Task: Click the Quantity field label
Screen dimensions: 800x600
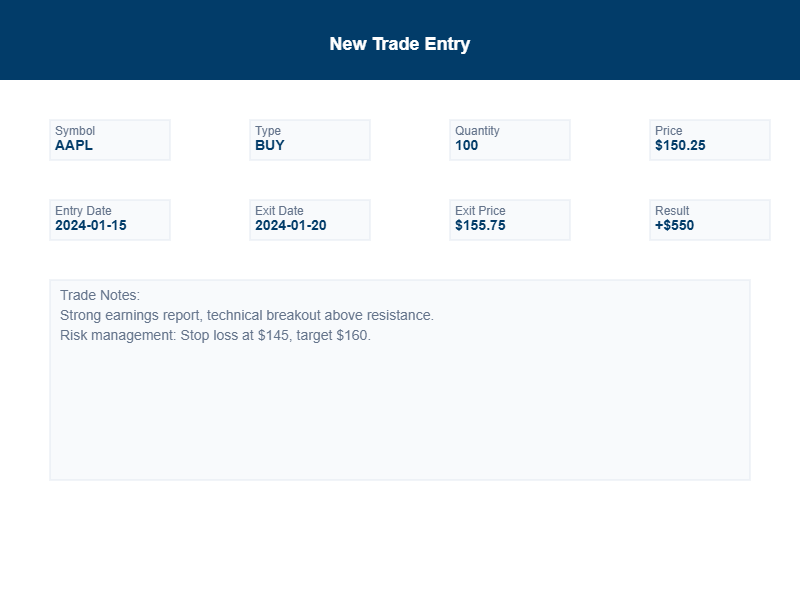Action: (477, 130)
